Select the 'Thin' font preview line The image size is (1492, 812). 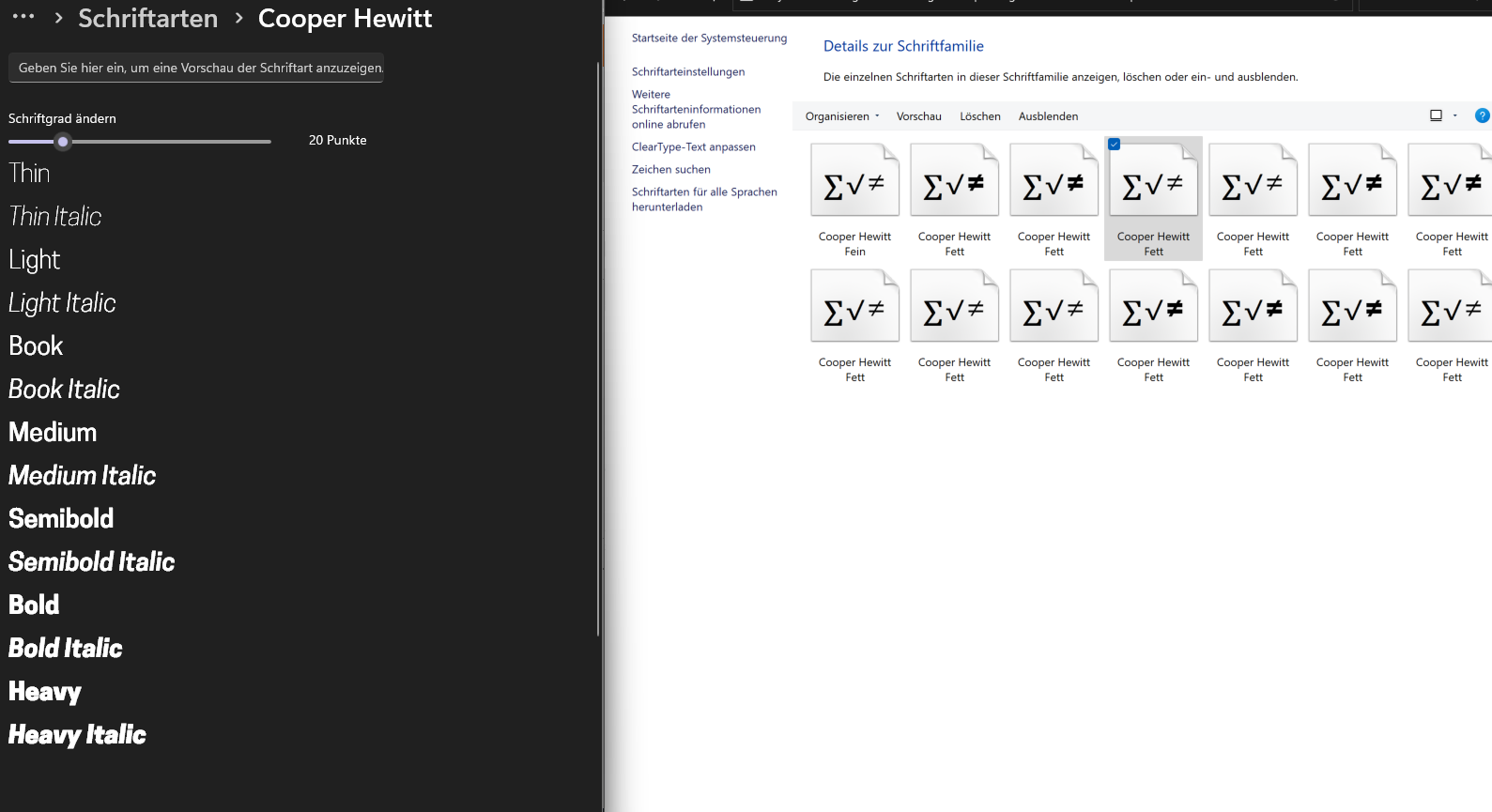pyautogui.click(x=29, y=173)
